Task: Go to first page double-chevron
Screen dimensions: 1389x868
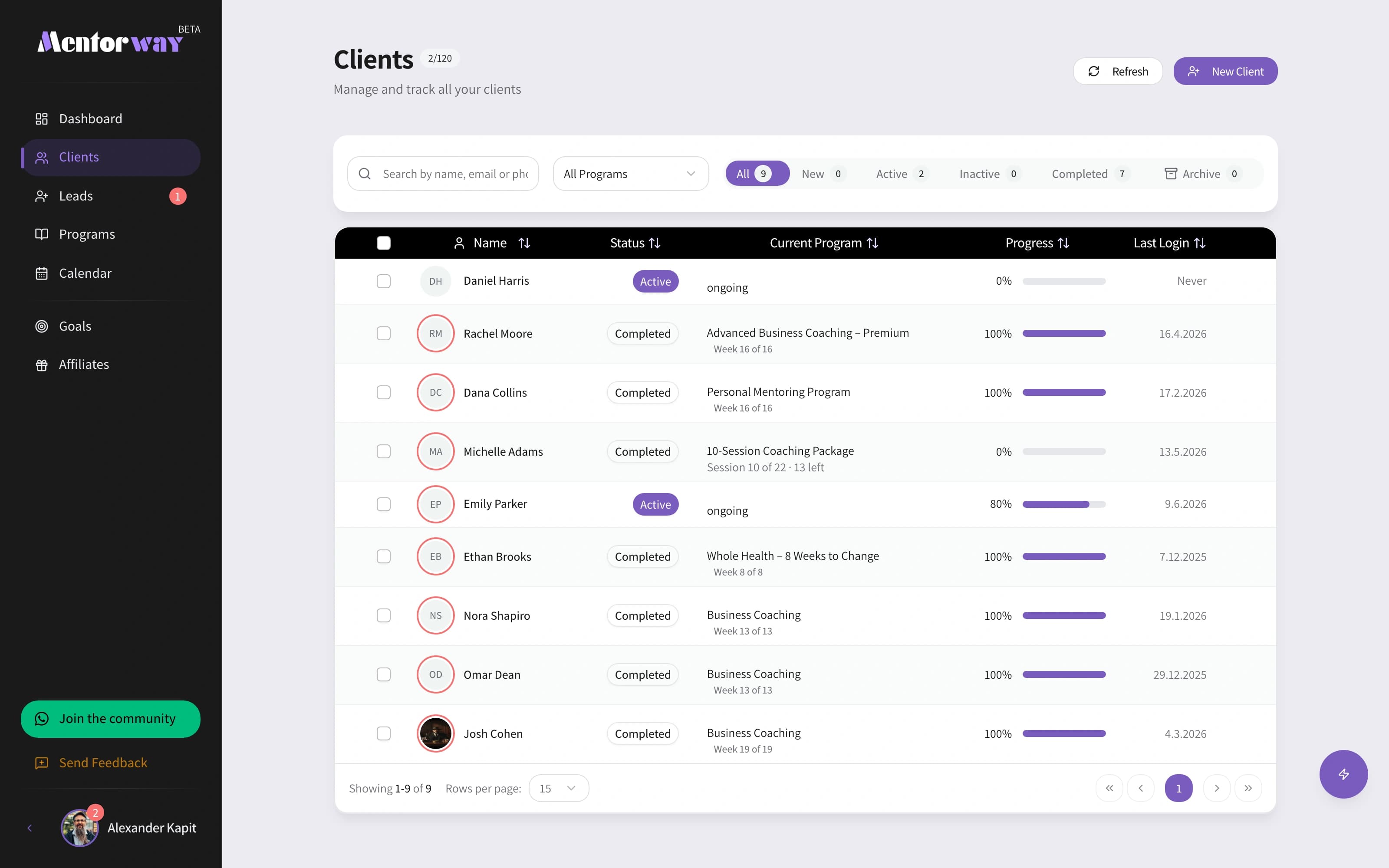Action: (x=1109, y=788)
